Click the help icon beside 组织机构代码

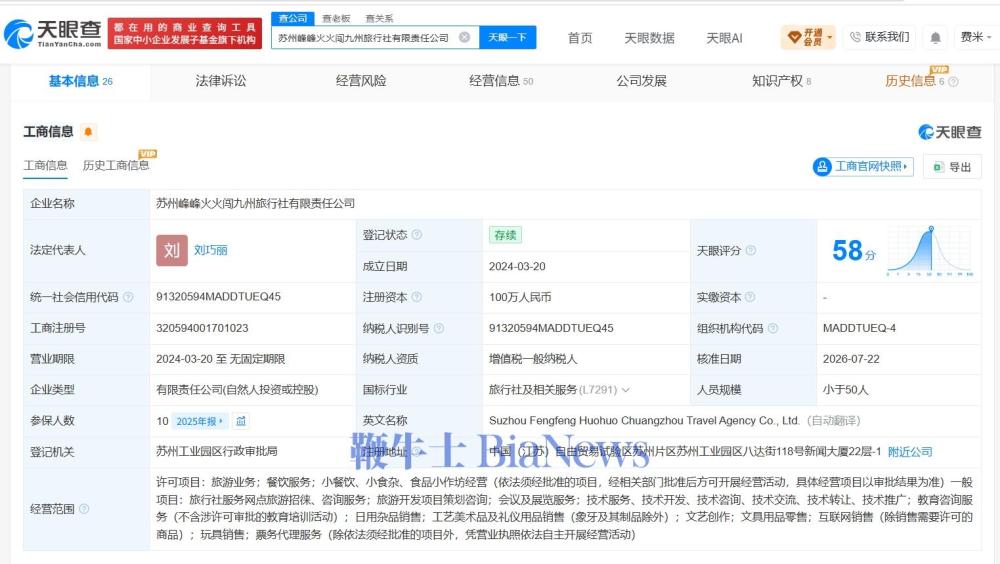coord(772,328)
